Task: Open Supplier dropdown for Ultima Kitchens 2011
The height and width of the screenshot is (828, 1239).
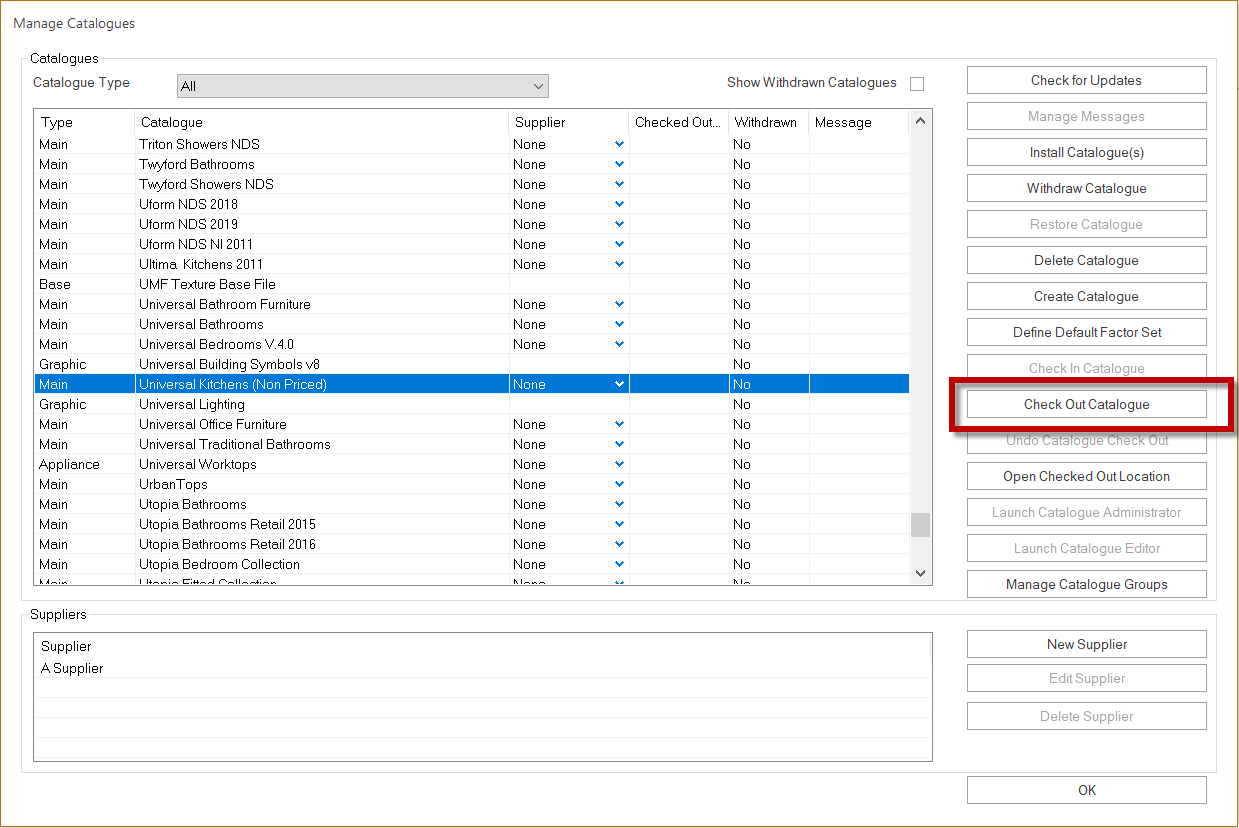Action: pos(619,264)
